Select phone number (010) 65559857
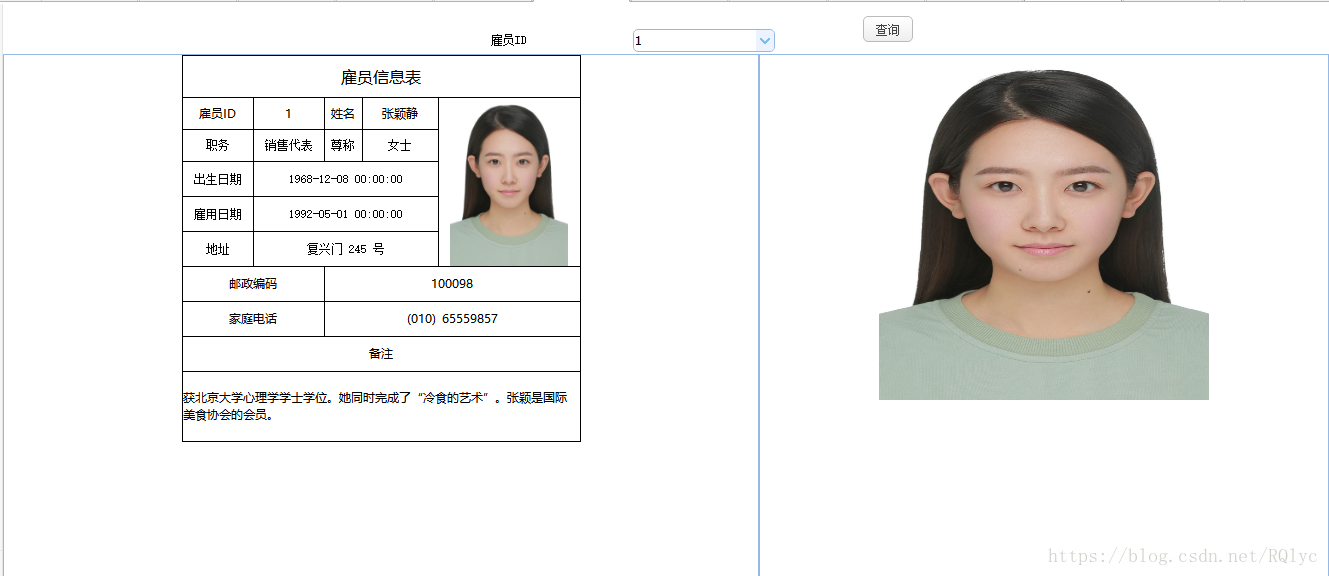Viewport: 1329px width, 576px height. (x=452, y=319)
